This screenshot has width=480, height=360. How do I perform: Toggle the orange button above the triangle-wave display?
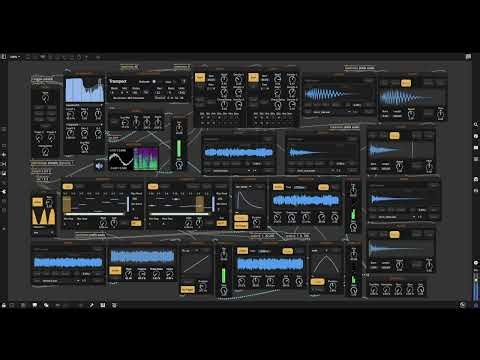coord(37,202)
